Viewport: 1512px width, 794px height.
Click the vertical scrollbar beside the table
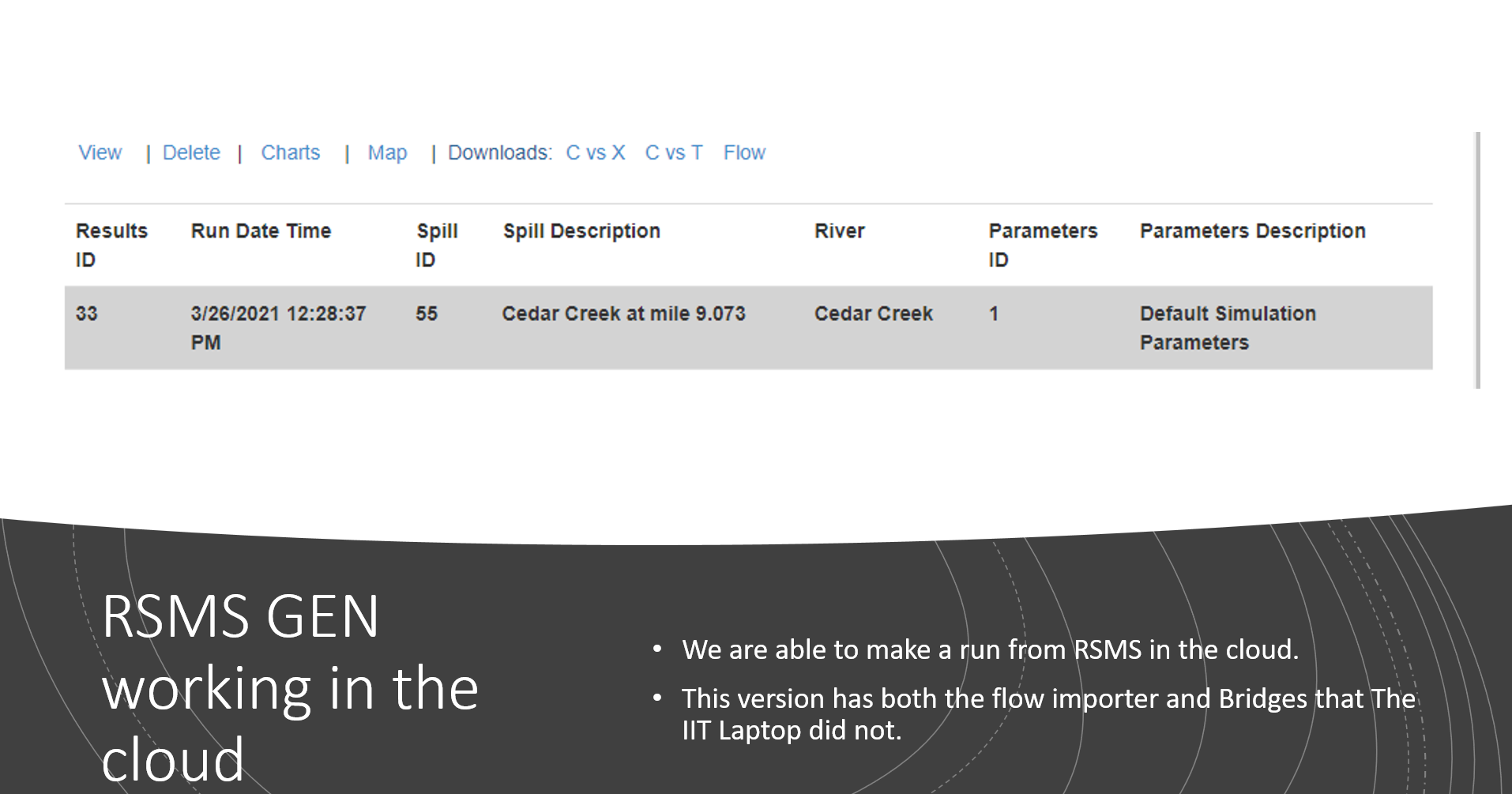click(1477, 260)
